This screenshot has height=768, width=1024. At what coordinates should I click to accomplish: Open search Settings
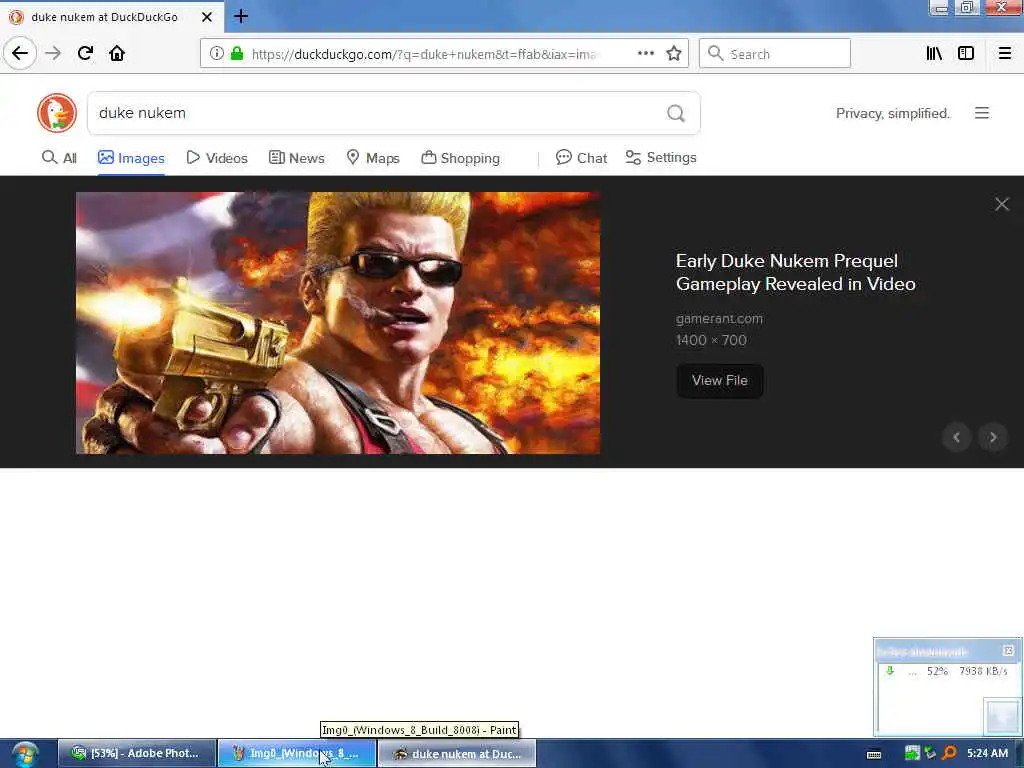pyautogui.click(x=661, y=157)
